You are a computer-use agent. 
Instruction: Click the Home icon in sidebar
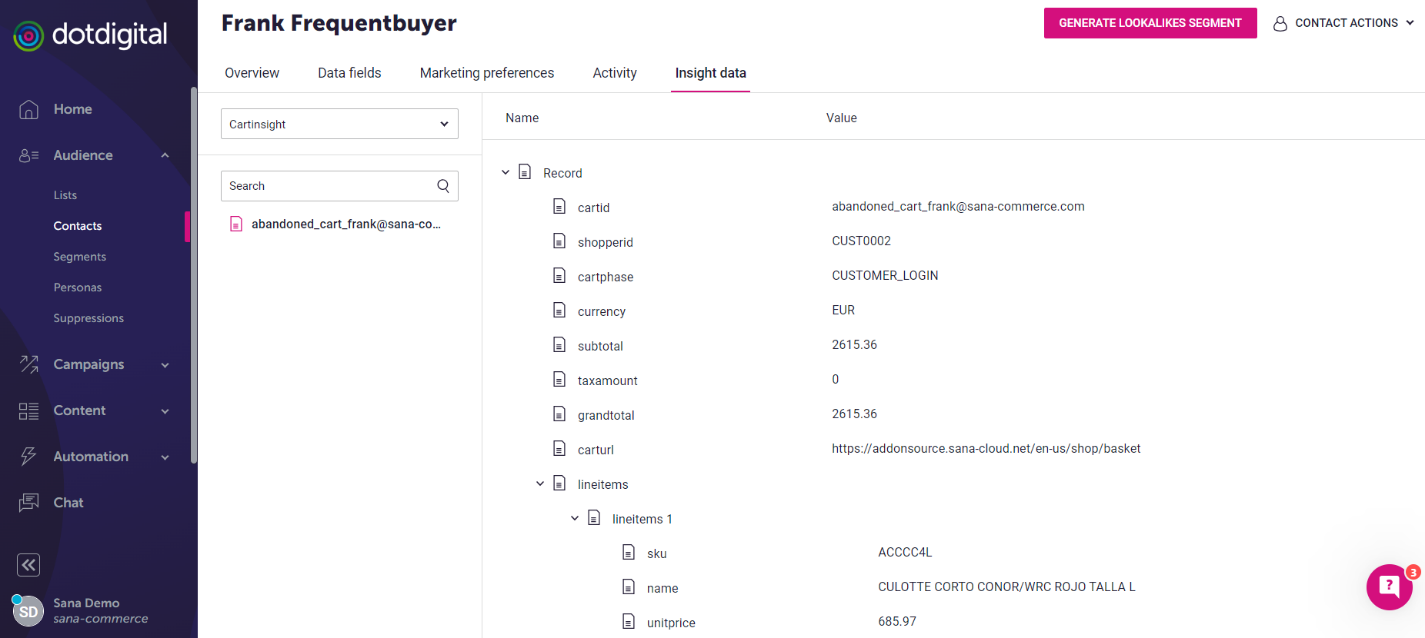[x=29, y=109]
